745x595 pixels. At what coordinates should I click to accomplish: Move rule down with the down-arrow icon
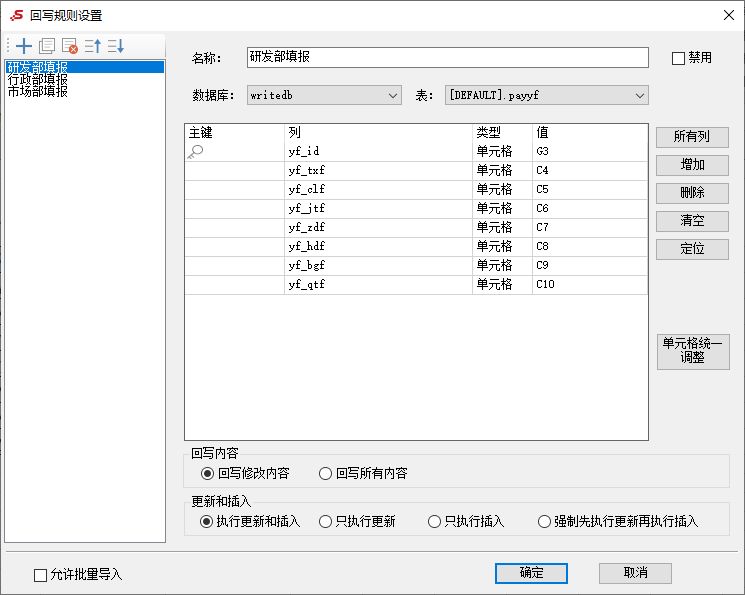(115, 46)
